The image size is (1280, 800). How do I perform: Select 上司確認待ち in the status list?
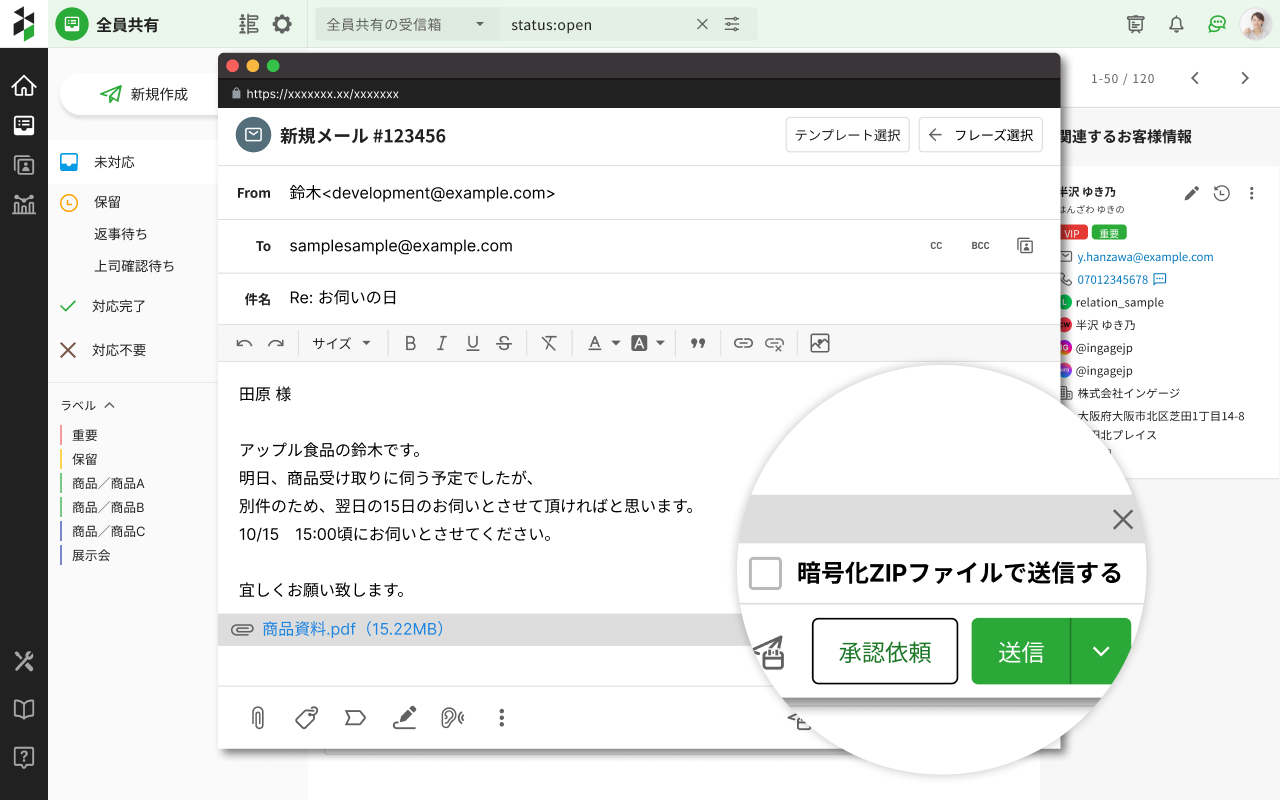(134, 266)
